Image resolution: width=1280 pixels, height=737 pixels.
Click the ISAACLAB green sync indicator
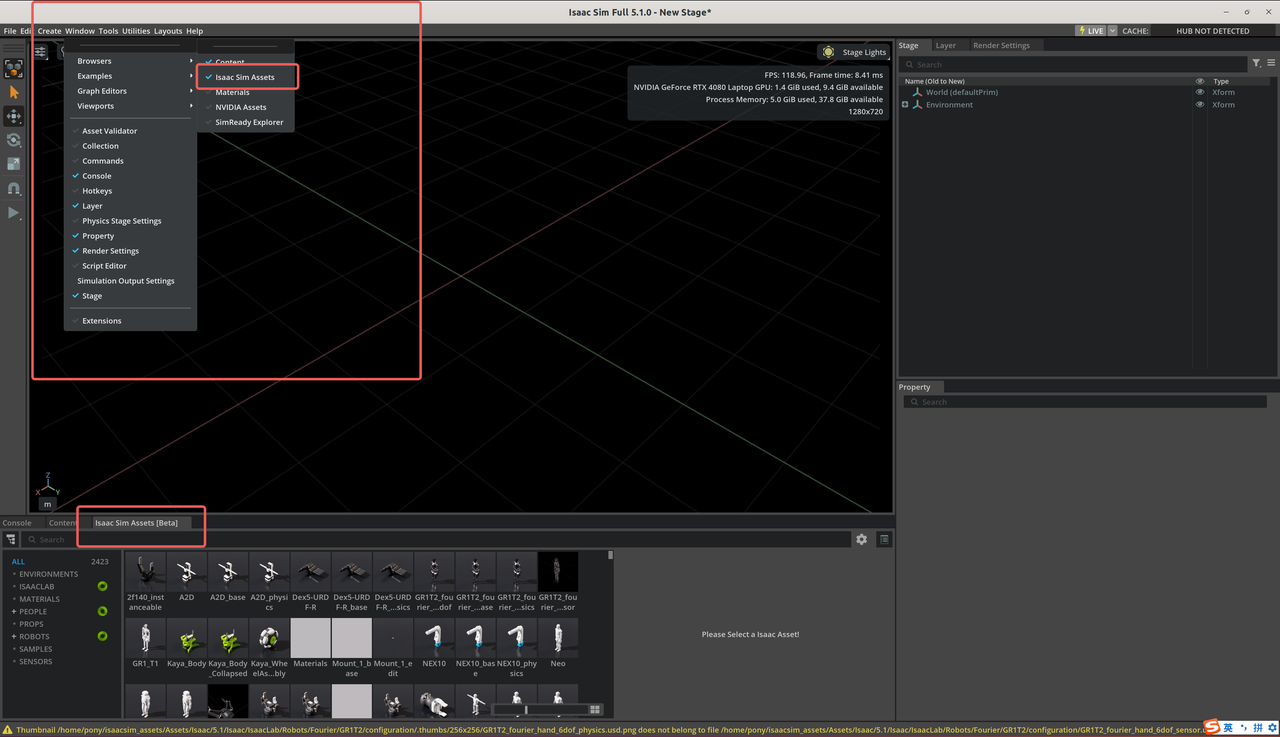[x=102, y=586]
